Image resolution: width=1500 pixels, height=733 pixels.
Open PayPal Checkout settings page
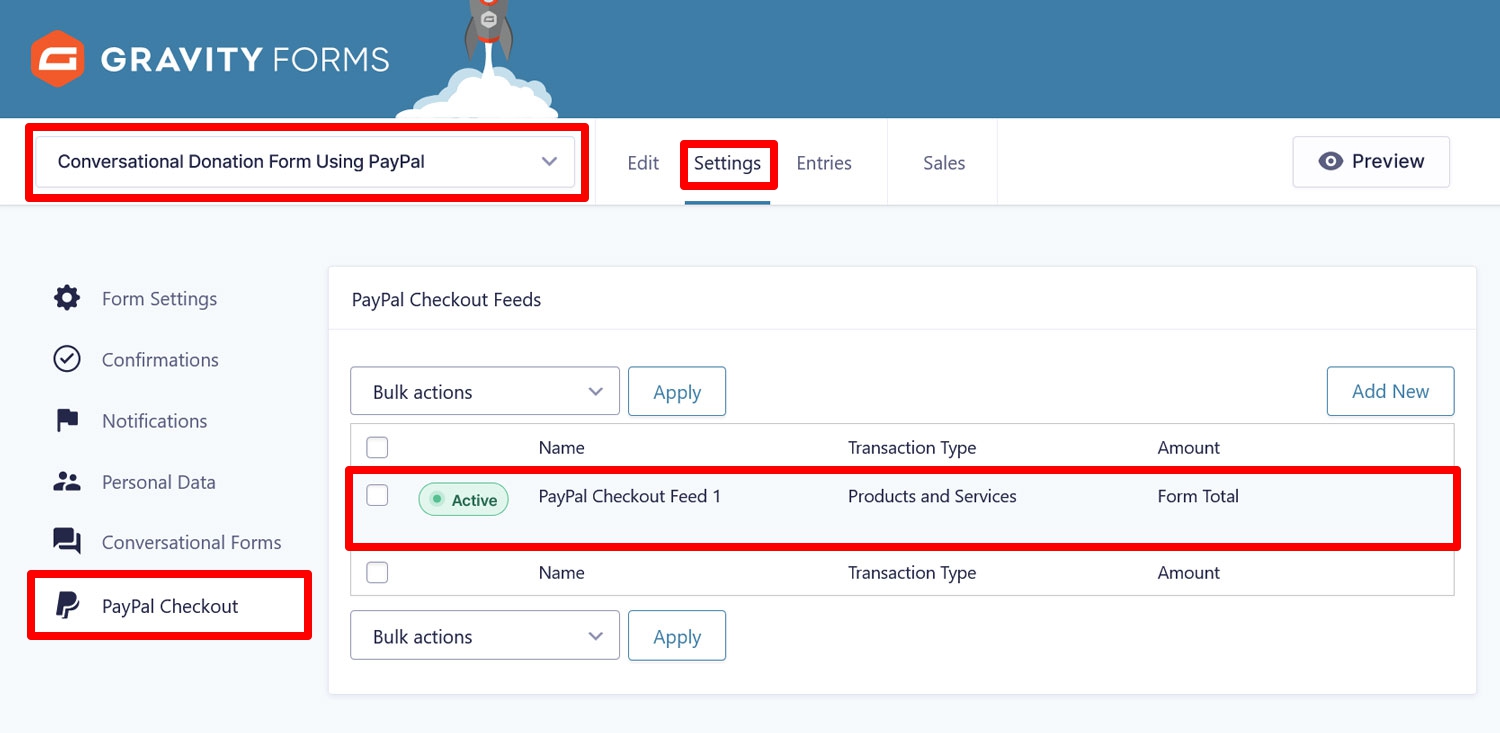170,606
